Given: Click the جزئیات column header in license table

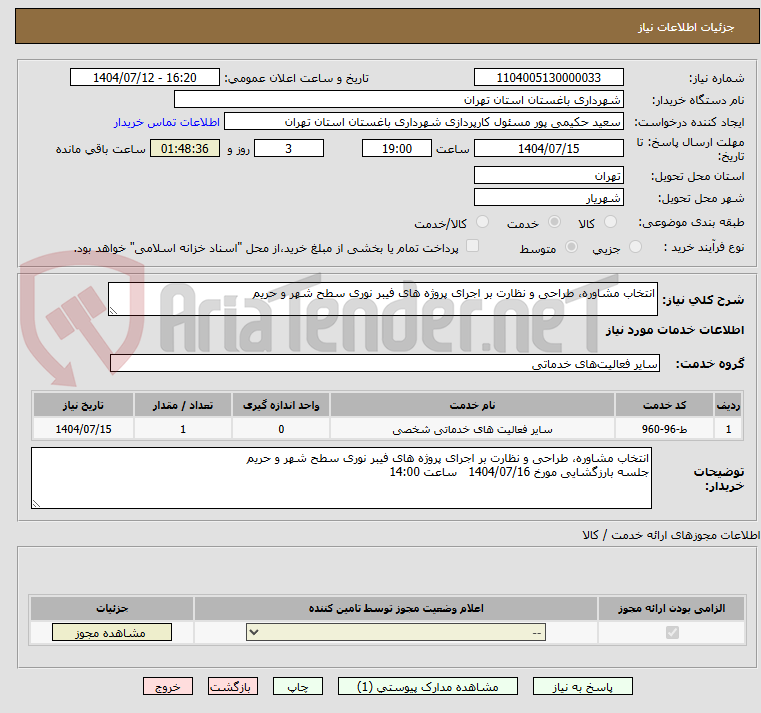Looking at the screenshot, I should (112, 608).
